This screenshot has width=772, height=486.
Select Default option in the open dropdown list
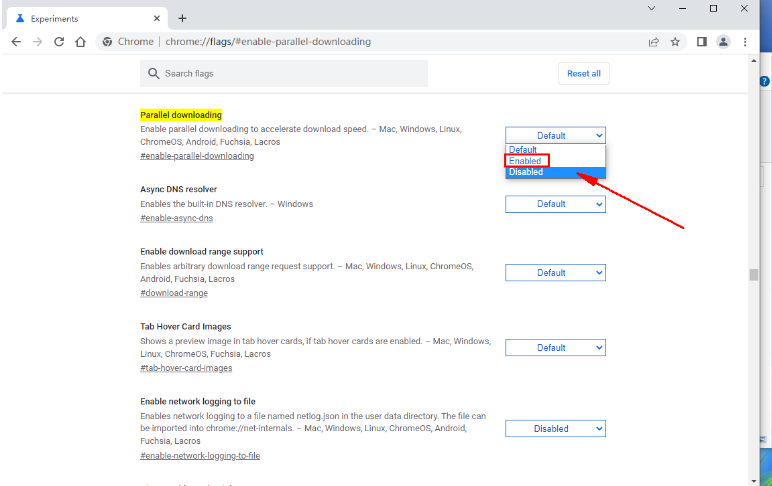pos(523,150)
